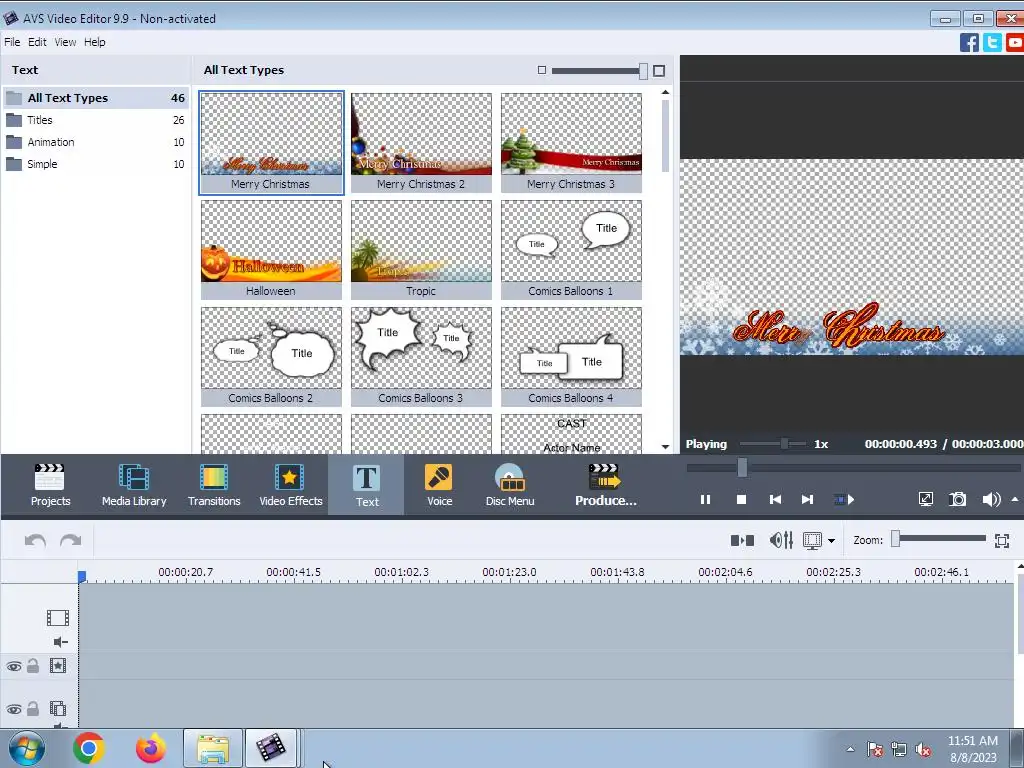Switch preview to full screen mode
Viewport: 1024px width, 768px height.
click(x=925, y=500)
